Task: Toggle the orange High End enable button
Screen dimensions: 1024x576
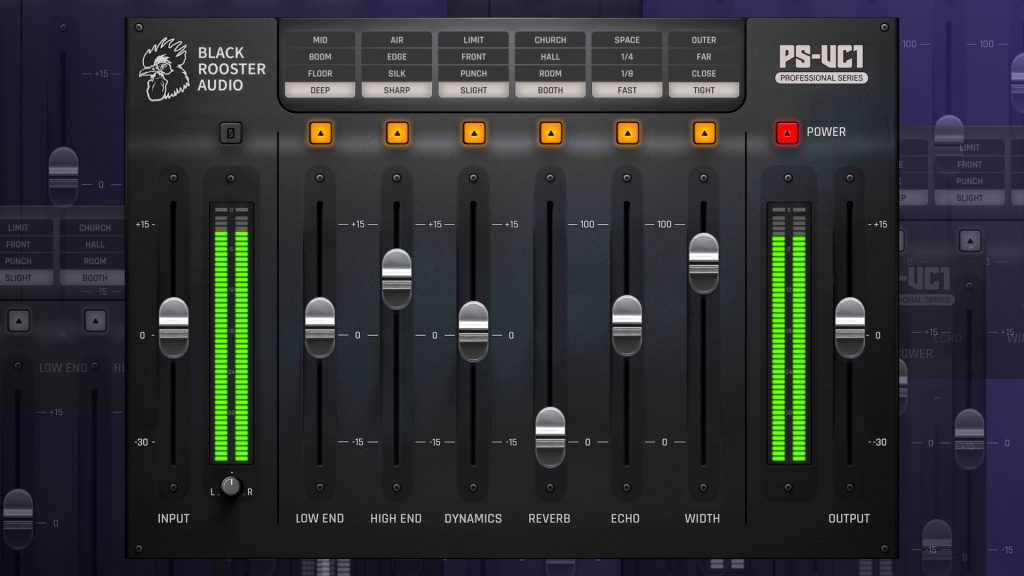Action: click(x=397, y=133)
